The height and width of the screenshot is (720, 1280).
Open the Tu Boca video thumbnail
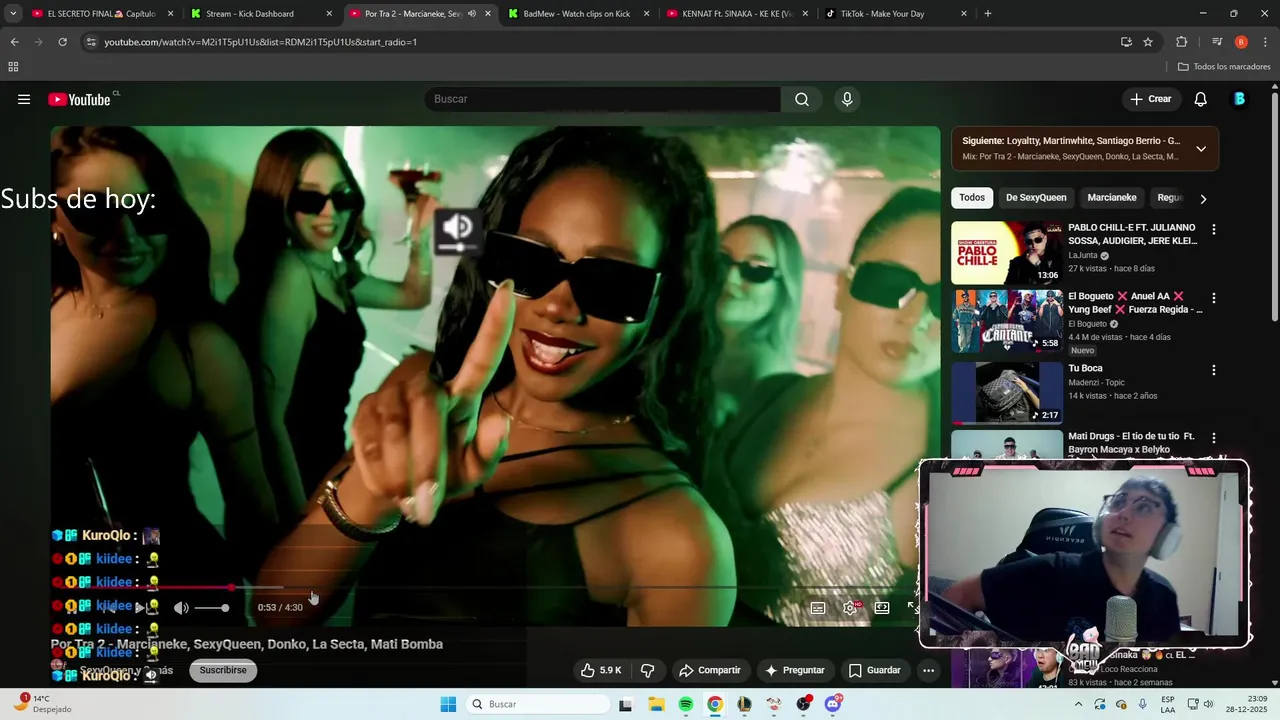point(1007,393)
